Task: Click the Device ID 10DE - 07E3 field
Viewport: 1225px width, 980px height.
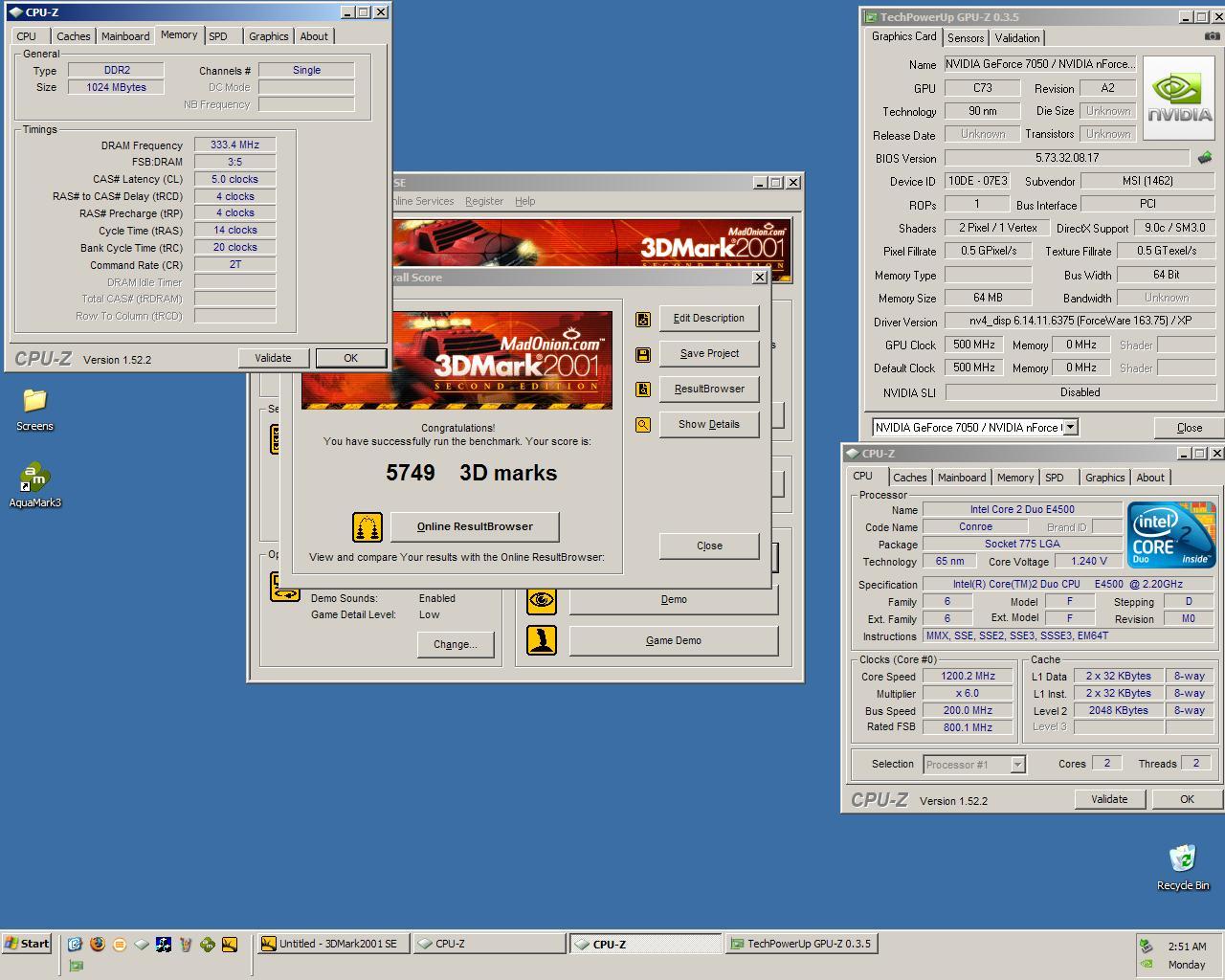Action: [x=977, y=181]
